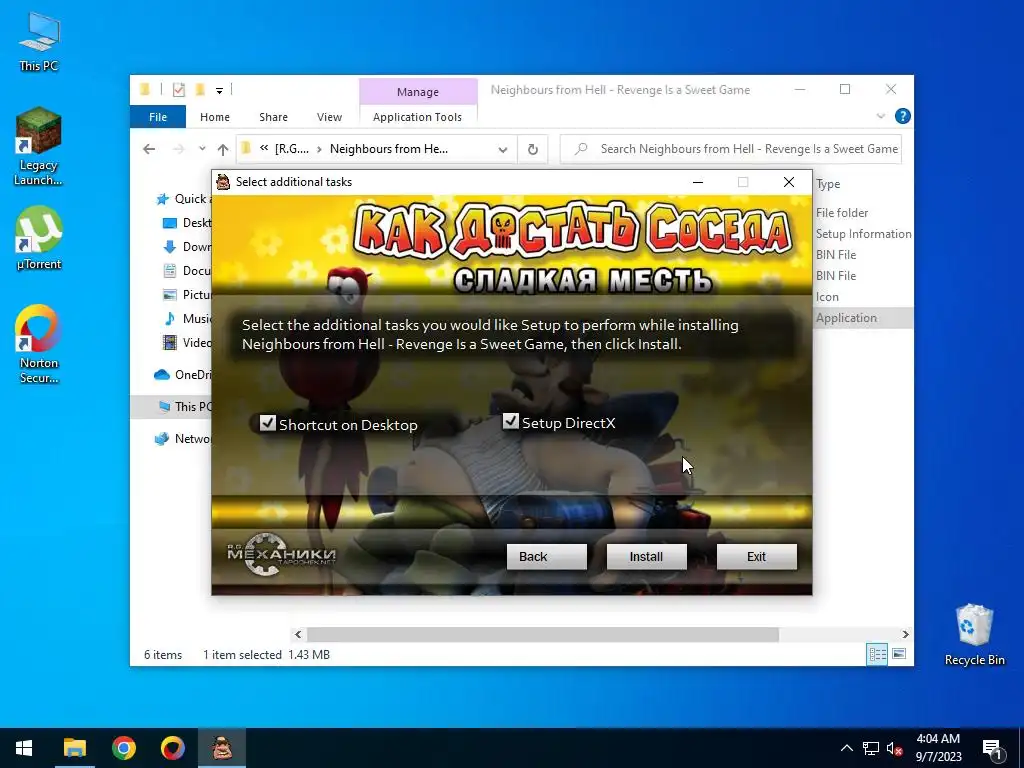Image resolution: width=1024 pixels, height=768 pixels.
Task: Expand the address bar history dropdown
Action: coord(503,150)
